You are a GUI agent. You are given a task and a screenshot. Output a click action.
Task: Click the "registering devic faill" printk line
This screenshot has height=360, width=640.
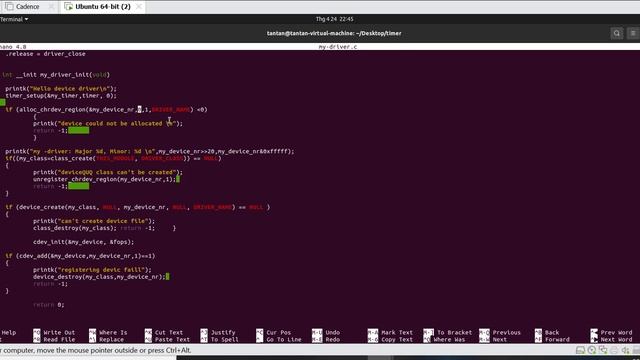pos(92,270)
